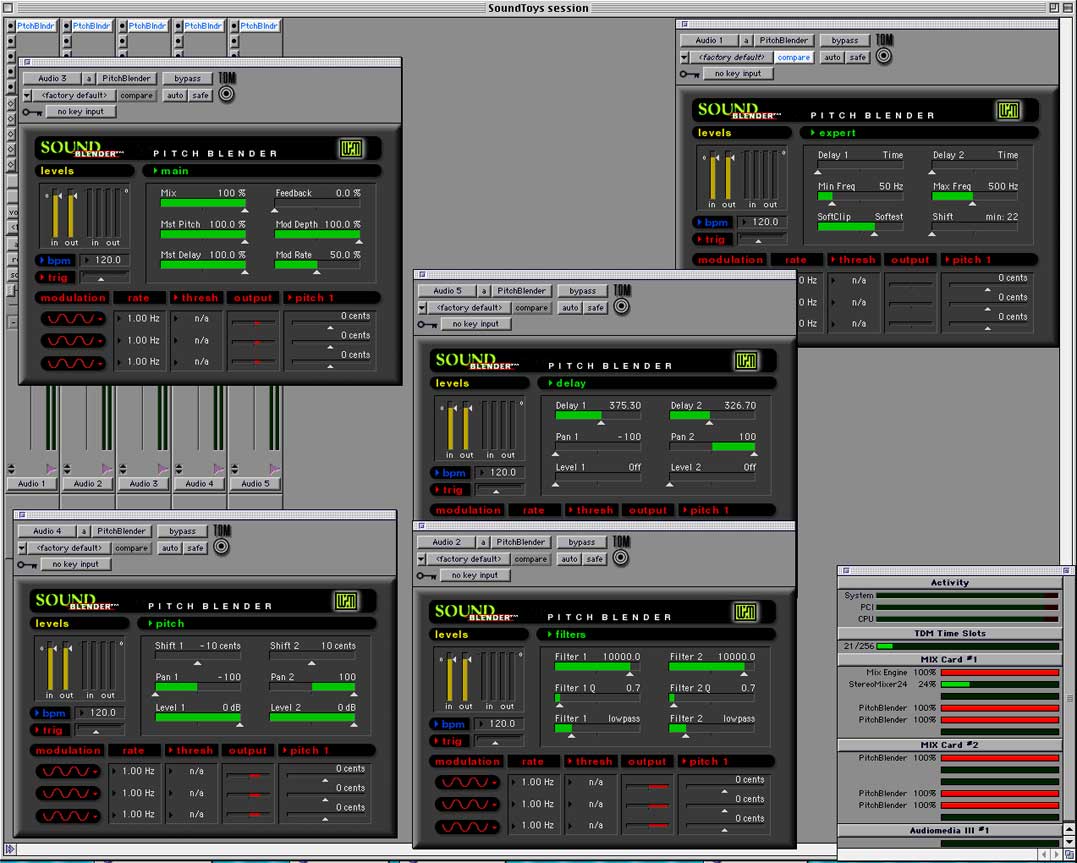Screen dimensions: 1077x863
Task: Click the target icon in the Audio 3 plug-in window
Action: 226,94
